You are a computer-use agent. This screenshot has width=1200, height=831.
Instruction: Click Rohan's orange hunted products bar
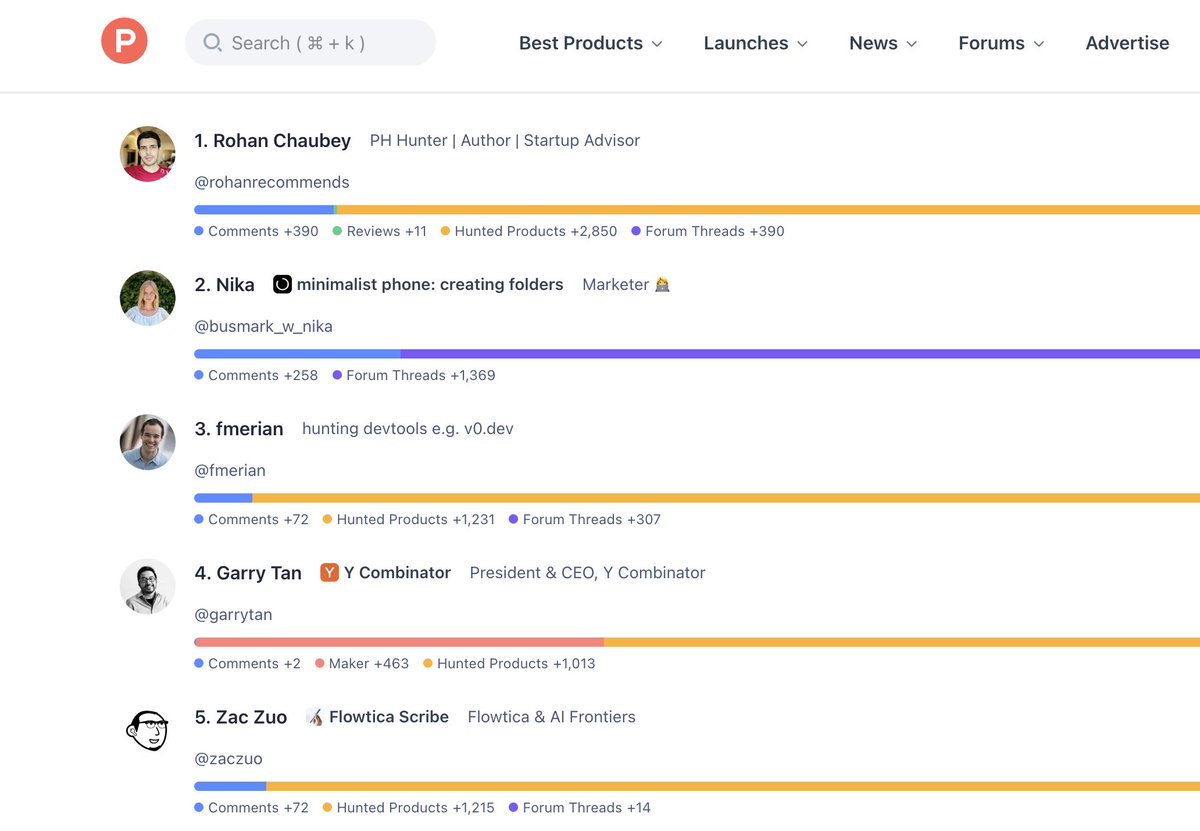point(768,210)
